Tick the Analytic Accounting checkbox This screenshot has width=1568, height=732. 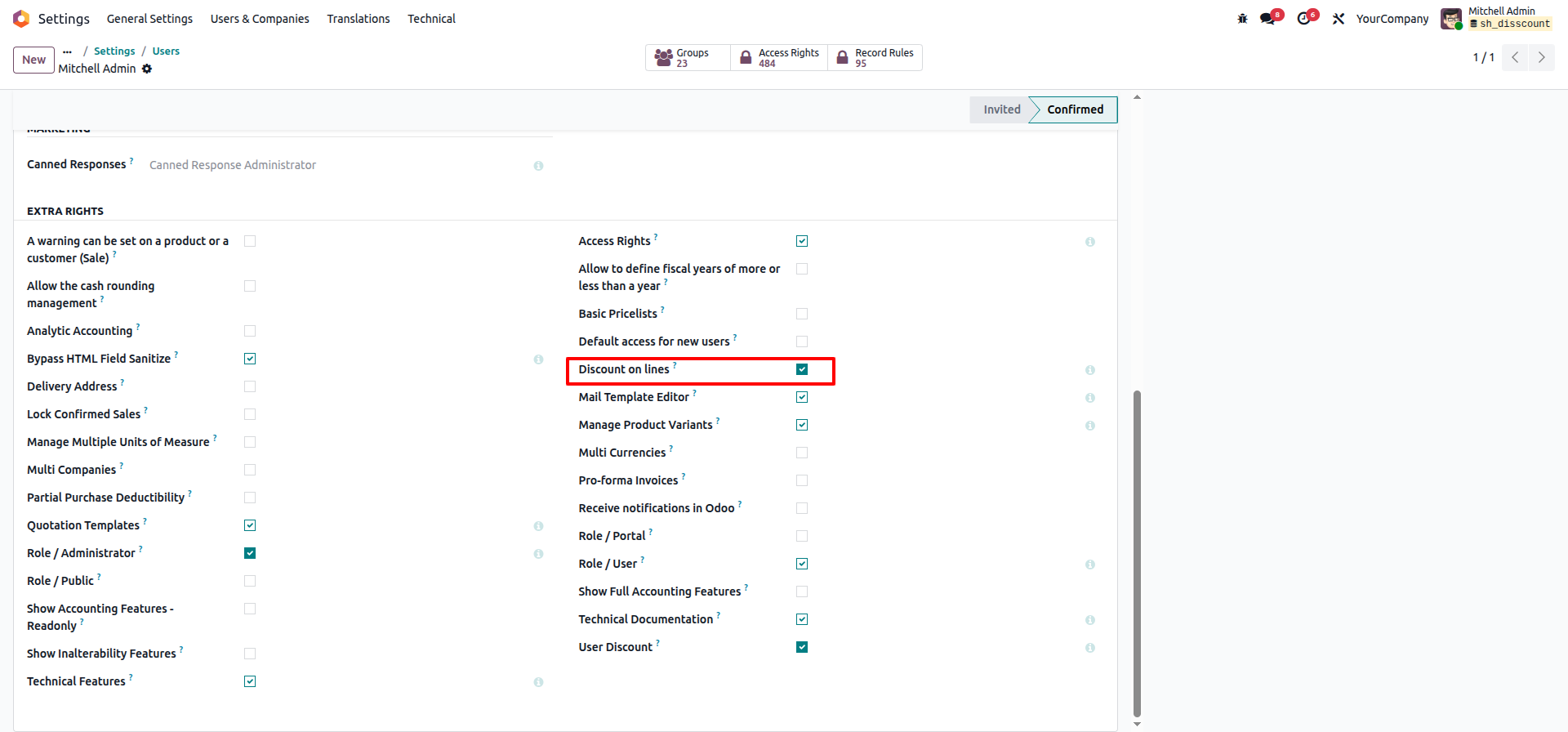250,331
